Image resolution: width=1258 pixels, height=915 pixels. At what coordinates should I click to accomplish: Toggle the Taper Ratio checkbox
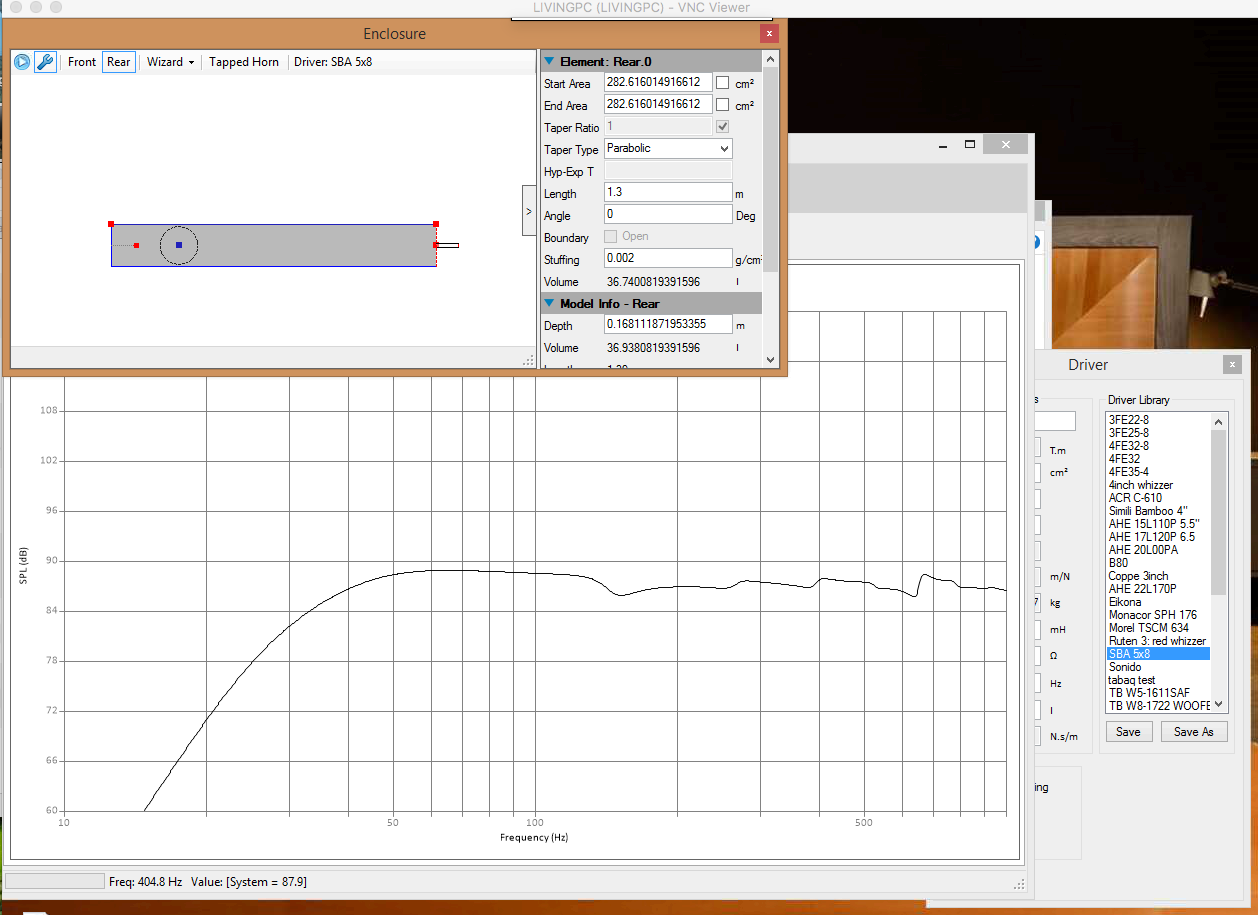tap(722, 127)
